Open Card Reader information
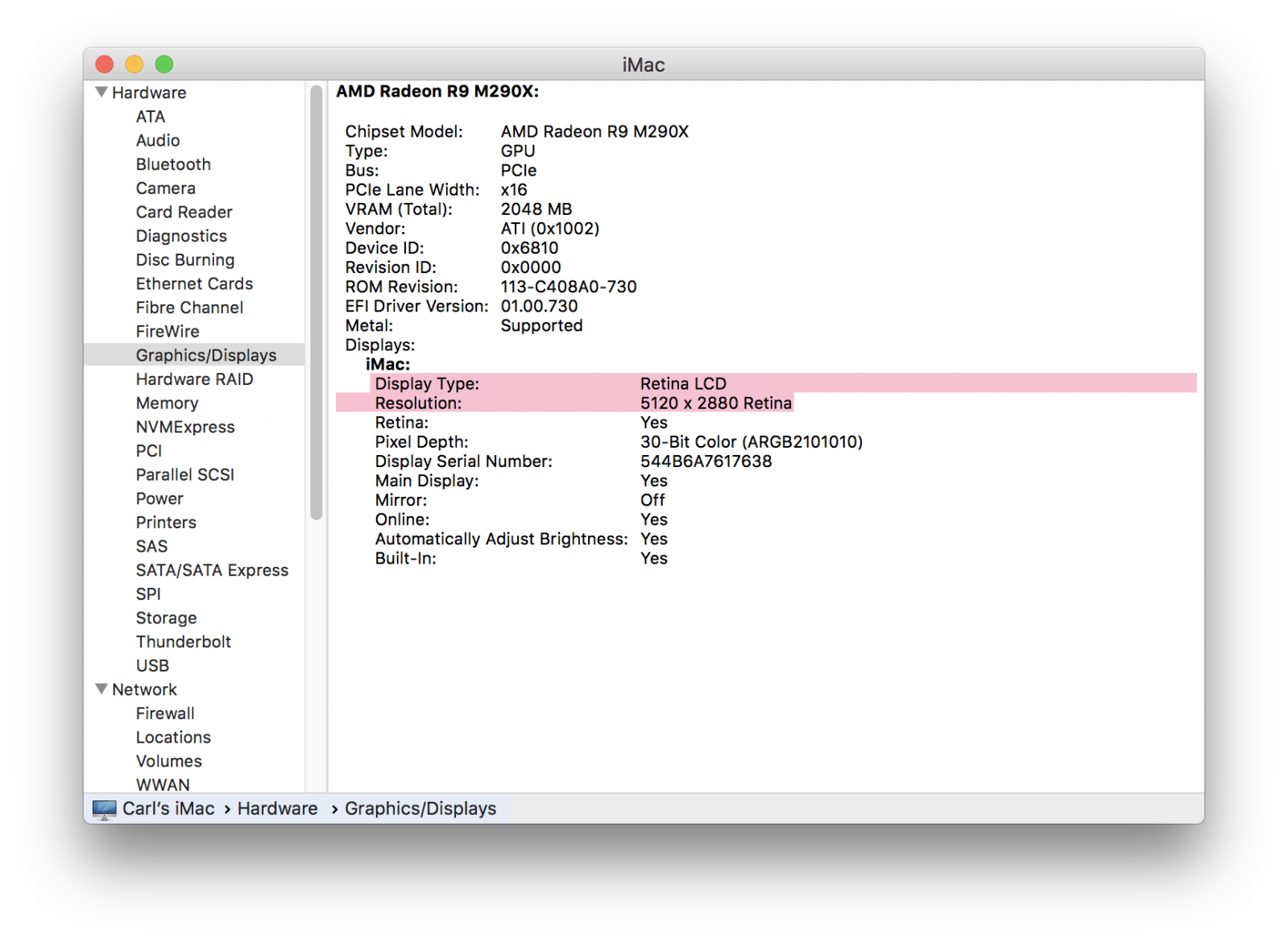 point(184,213)
